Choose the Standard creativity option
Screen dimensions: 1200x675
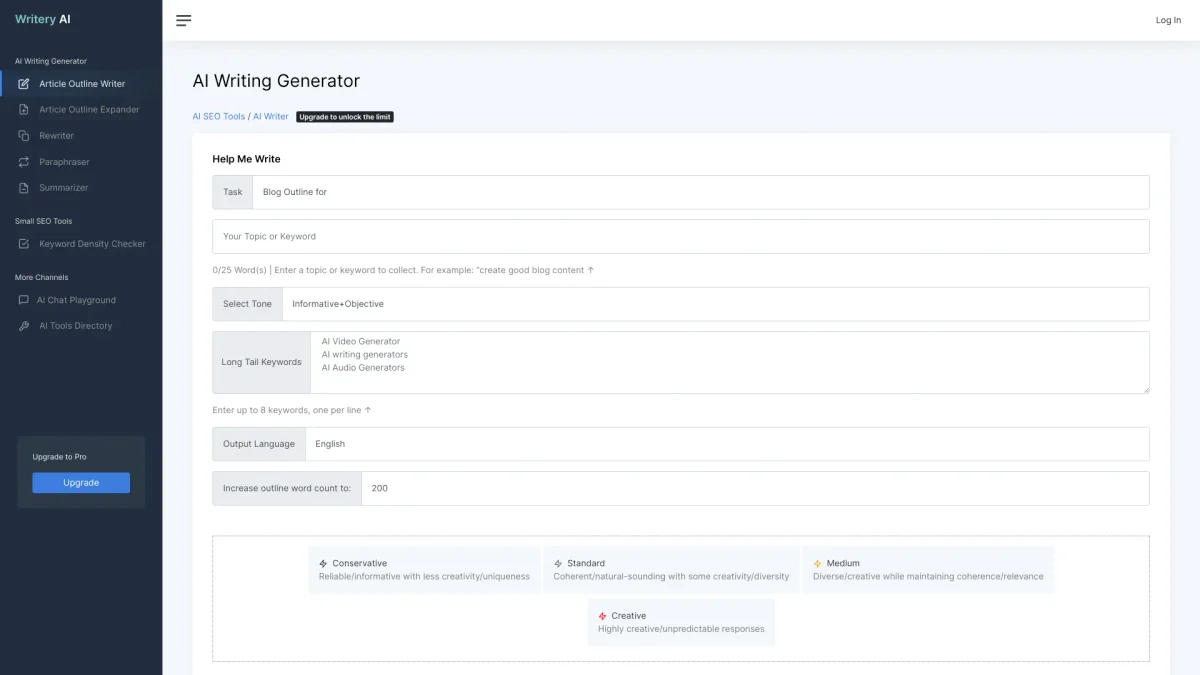pos(670,570)
